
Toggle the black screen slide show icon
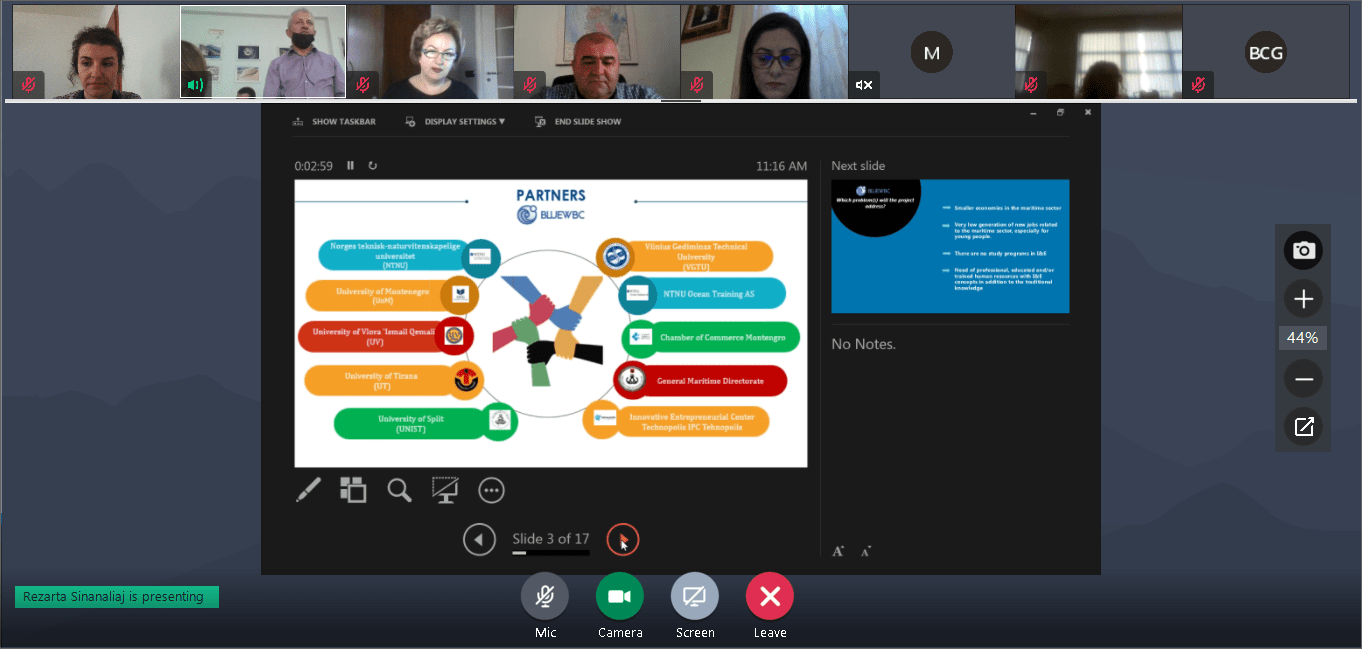[x=445, y=489]
